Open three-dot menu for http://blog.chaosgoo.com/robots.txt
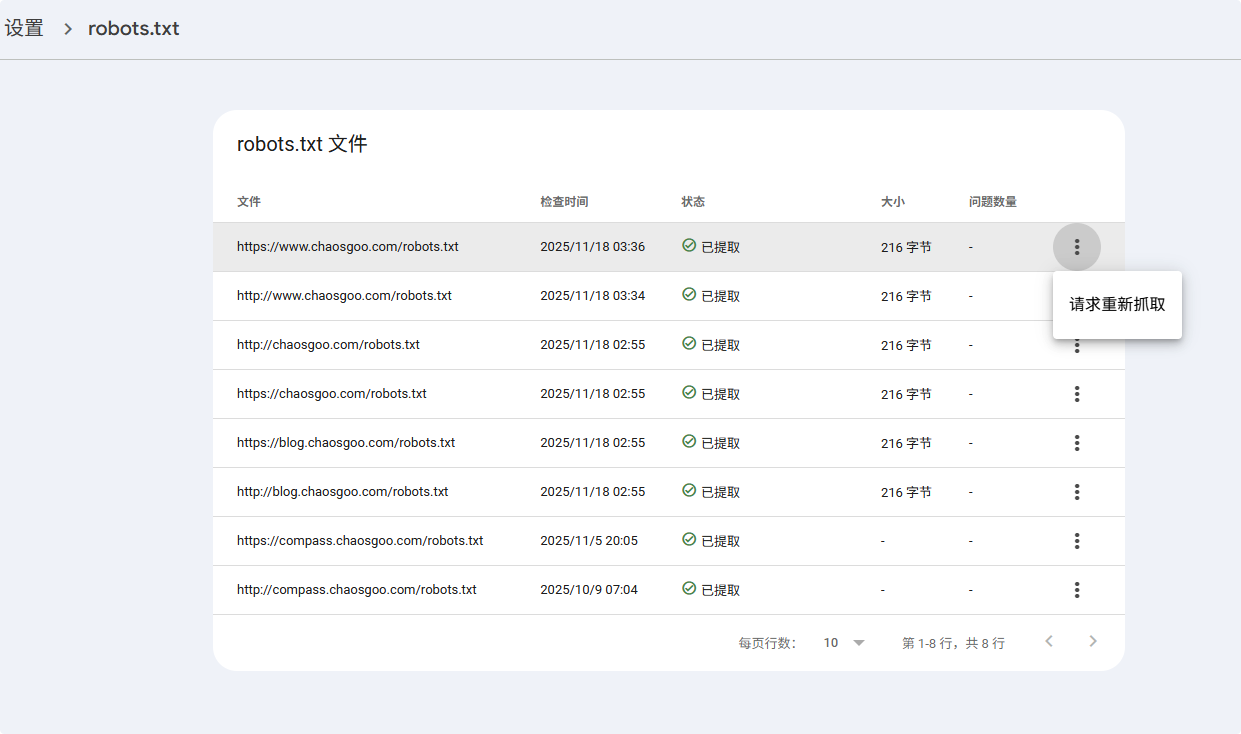 click(x=1076, y=492)
